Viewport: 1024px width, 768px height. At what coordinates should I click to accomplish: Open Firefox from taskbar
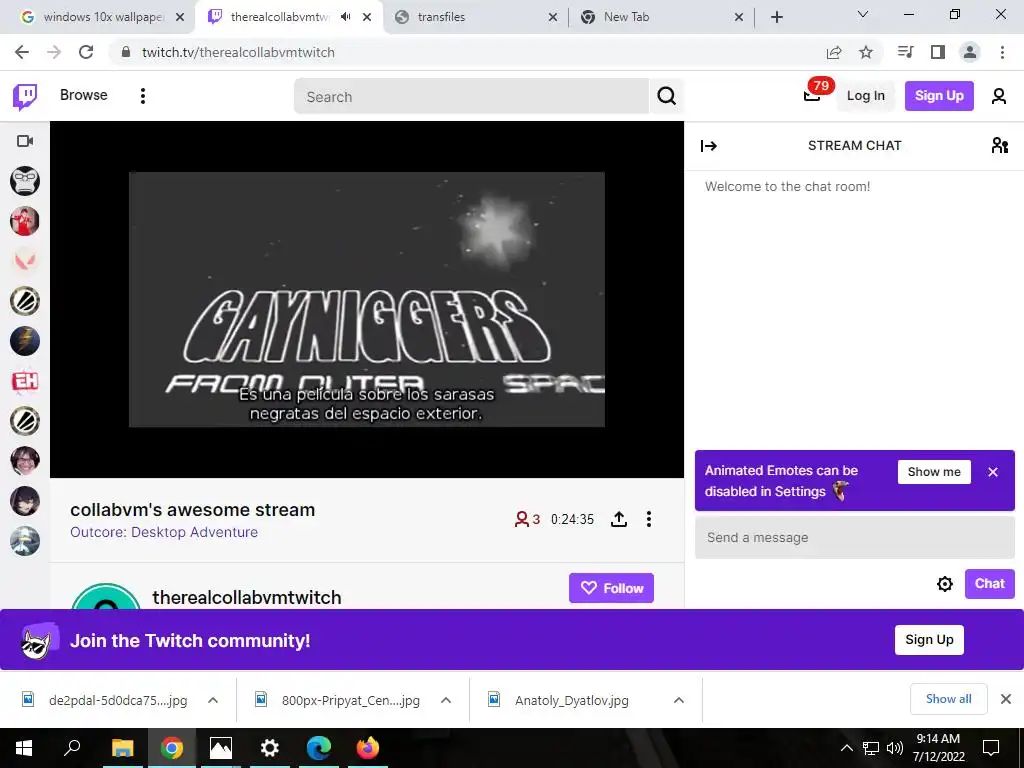tap(368, 748)
